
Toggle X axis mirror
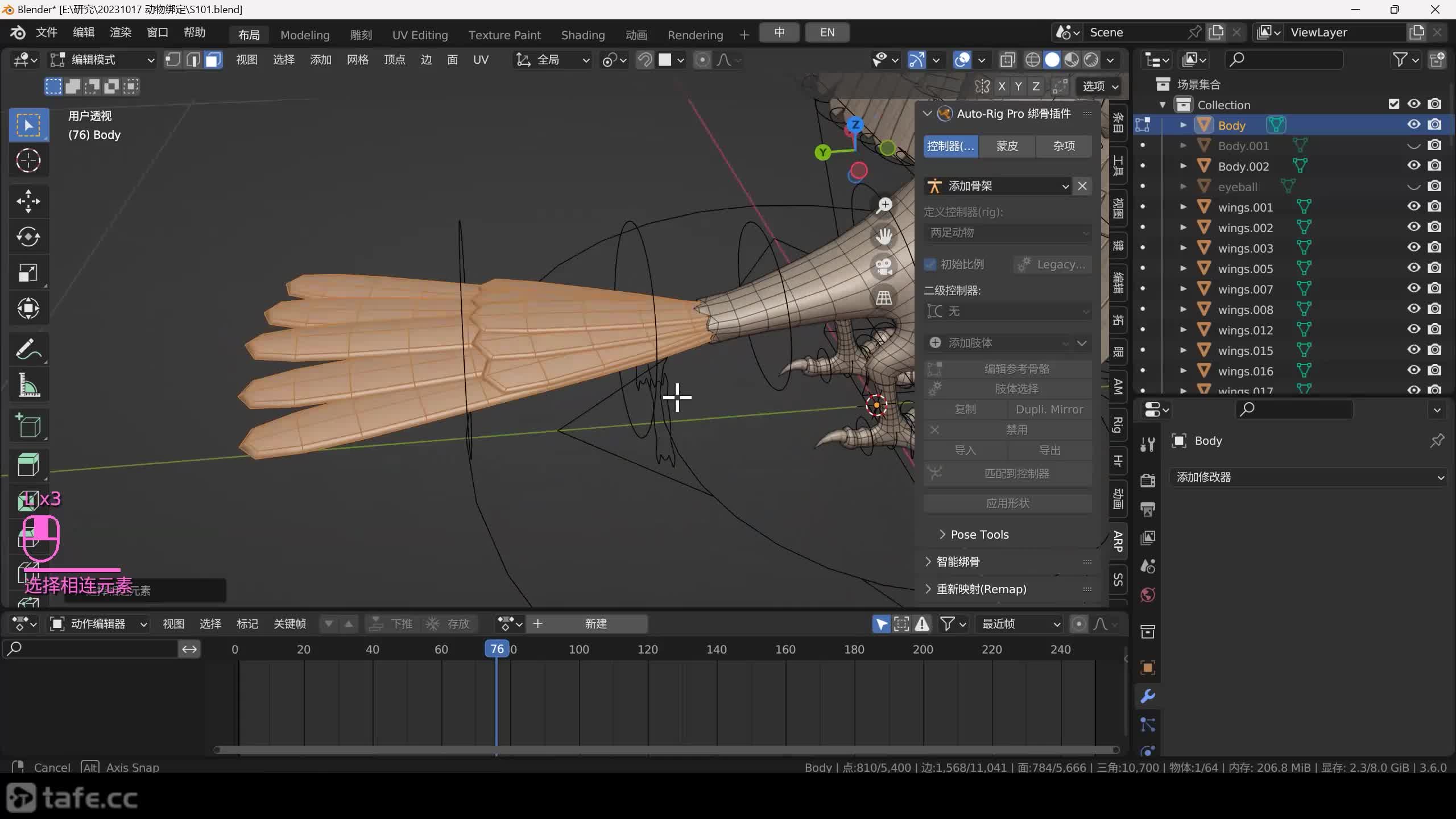tap(1002, 86)
